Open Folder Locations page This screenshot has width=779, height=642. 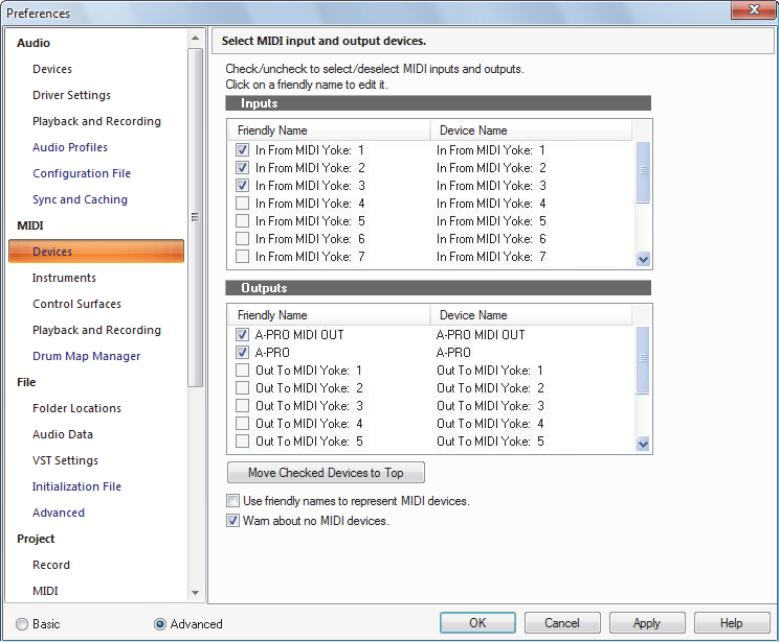click(x=77, y=408)
